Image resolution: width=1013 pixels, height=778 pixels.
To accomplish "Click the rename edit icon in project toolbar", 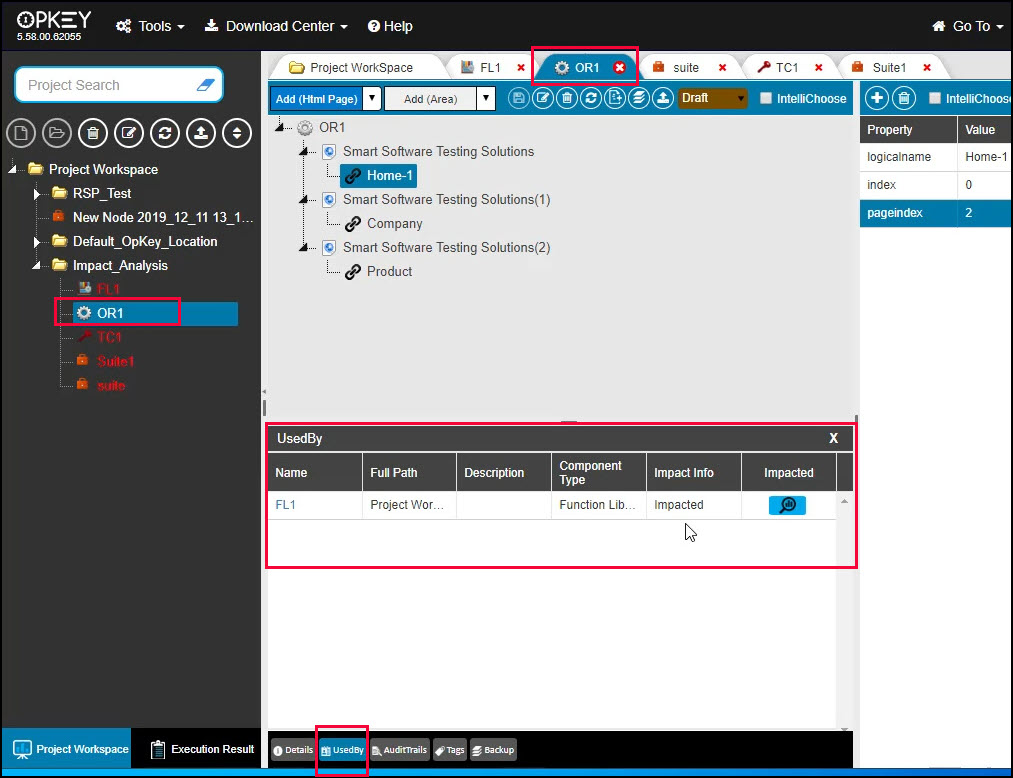I will 129,134.
